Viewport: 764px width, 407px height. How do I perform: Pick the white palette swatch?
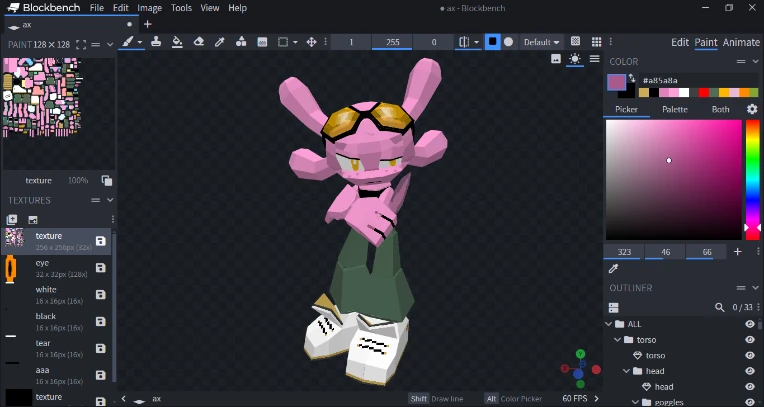click(x=684, y=93)
